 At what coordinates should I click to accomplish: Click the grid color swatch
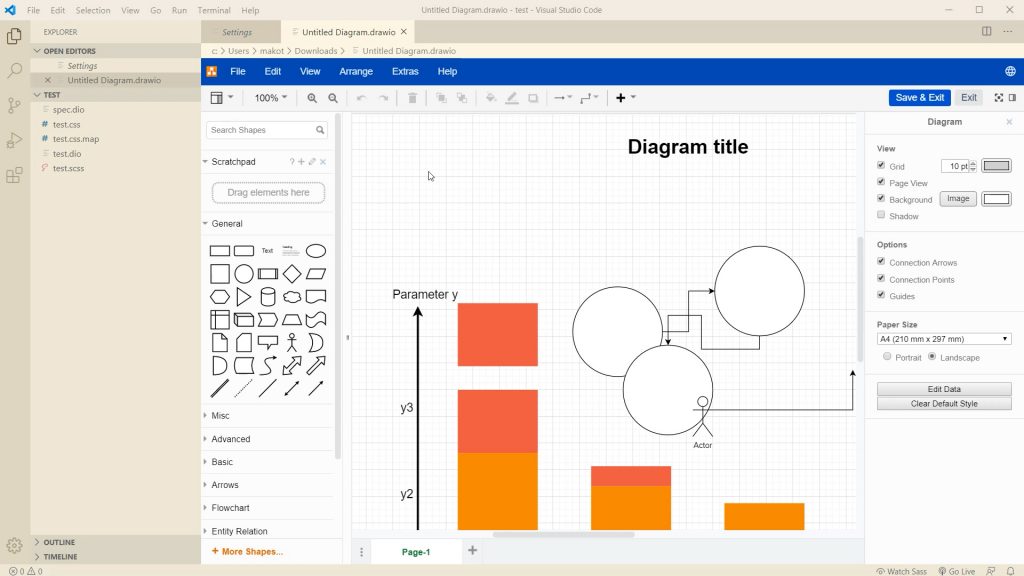(996, 166)
